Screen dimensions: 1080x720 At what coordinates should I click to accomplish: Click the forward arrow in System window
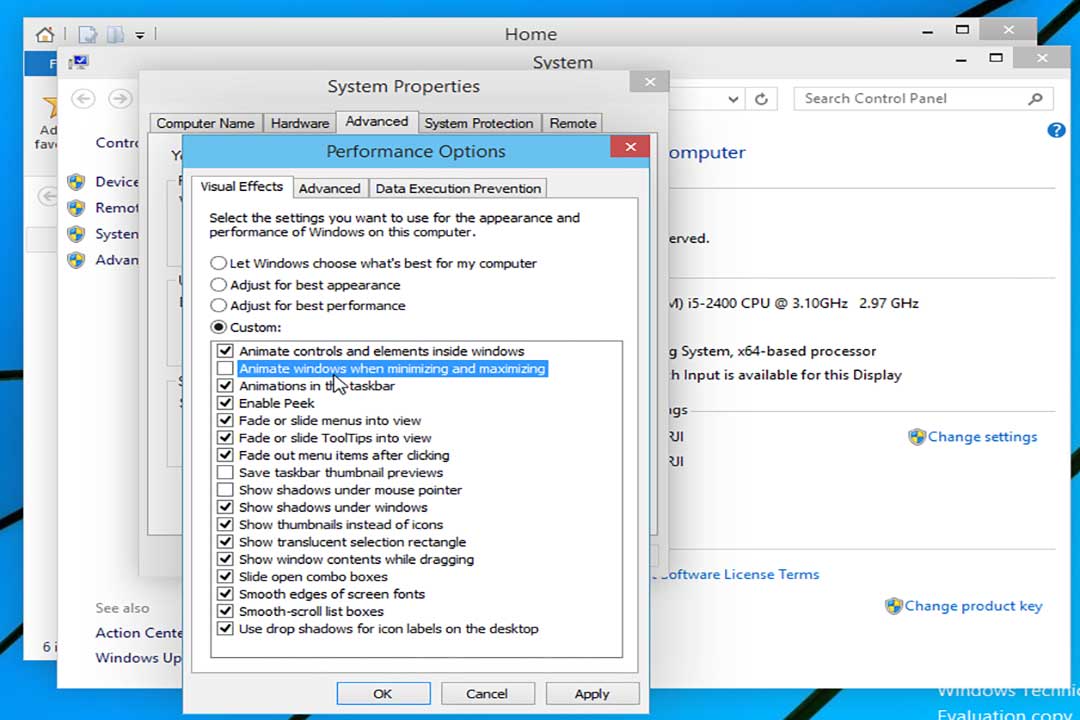coord(121,99)
